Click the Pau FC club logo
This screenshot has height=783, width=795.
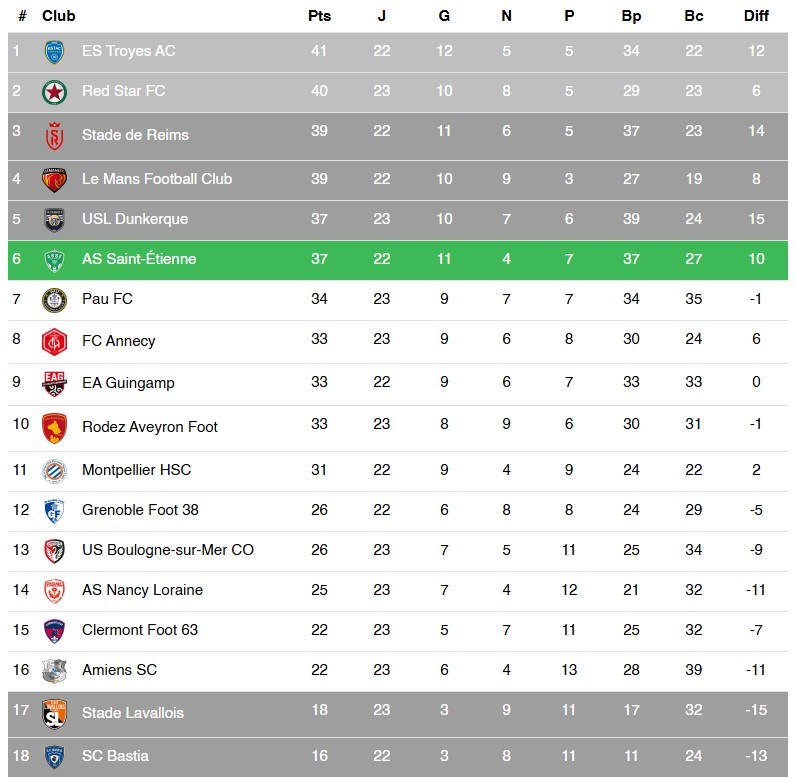54,299
